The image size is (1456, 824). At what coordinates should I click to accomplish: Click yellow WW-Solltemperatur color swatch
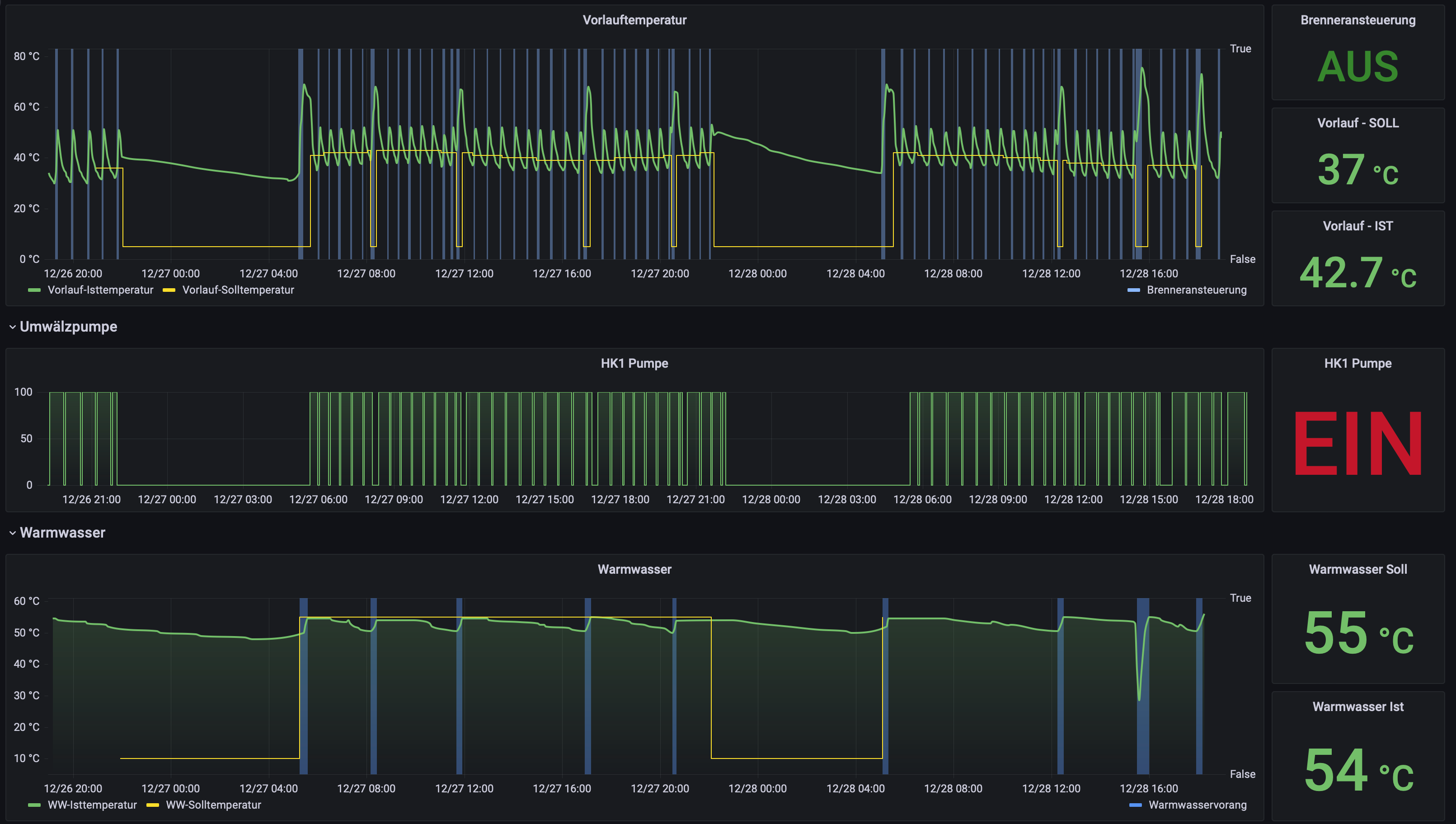pyautogui.click(x=153, y=805)
